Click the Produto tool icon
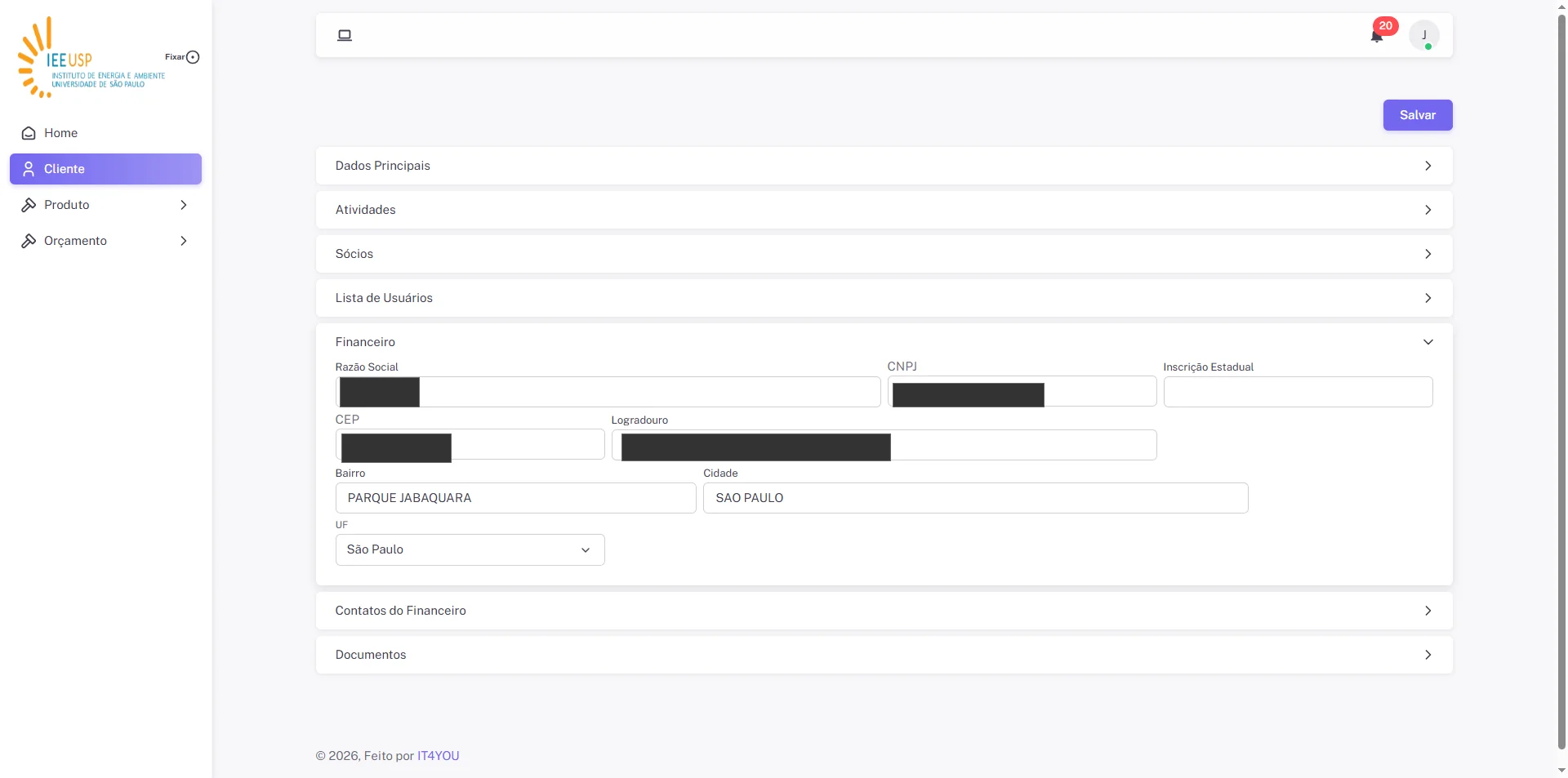The height and width of the screenshot is (778, 1568). [x=29, y=205]
